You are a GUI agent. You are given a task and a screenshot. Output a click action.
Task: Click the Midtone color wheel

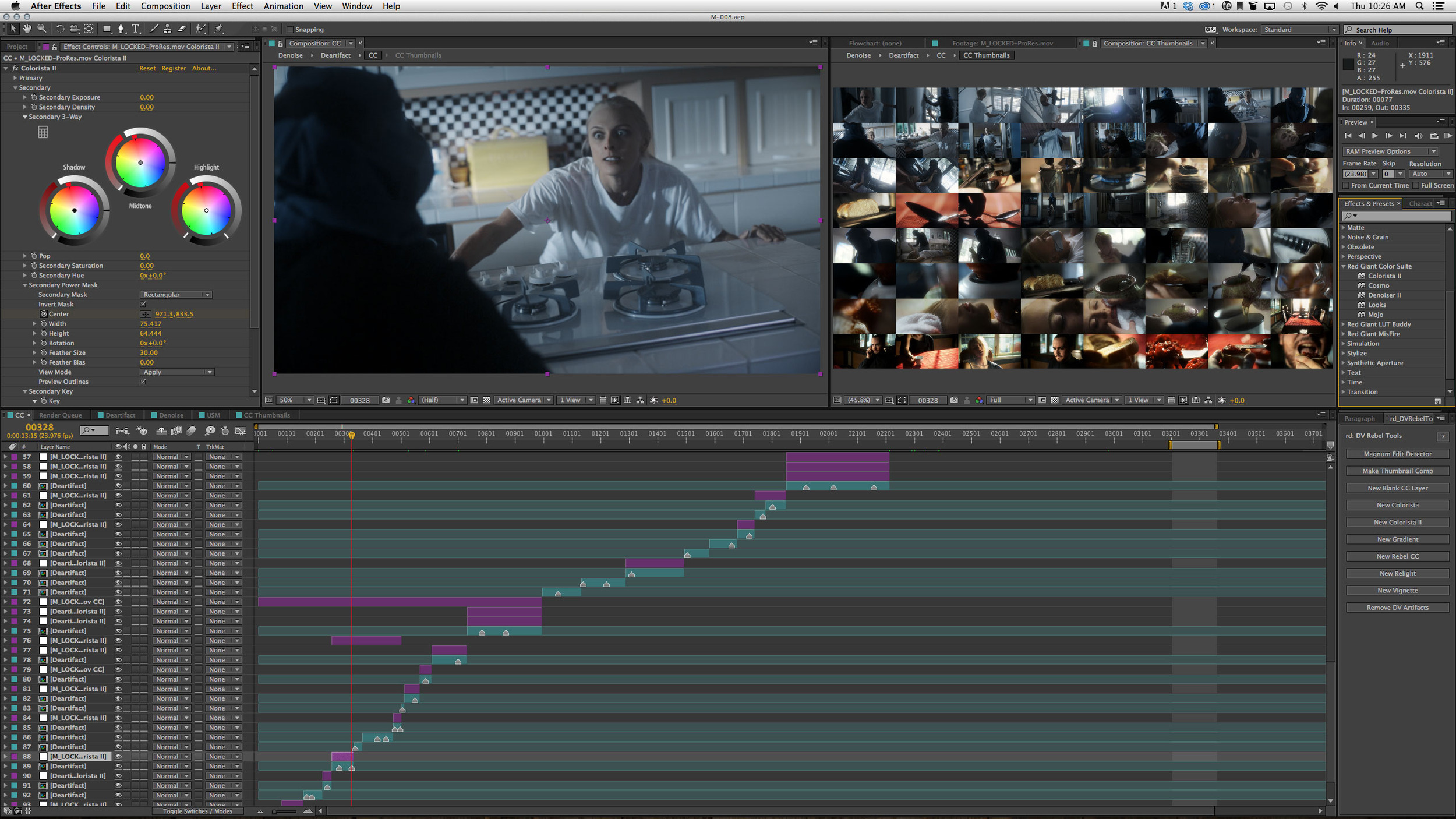click(x=140, y=163)
